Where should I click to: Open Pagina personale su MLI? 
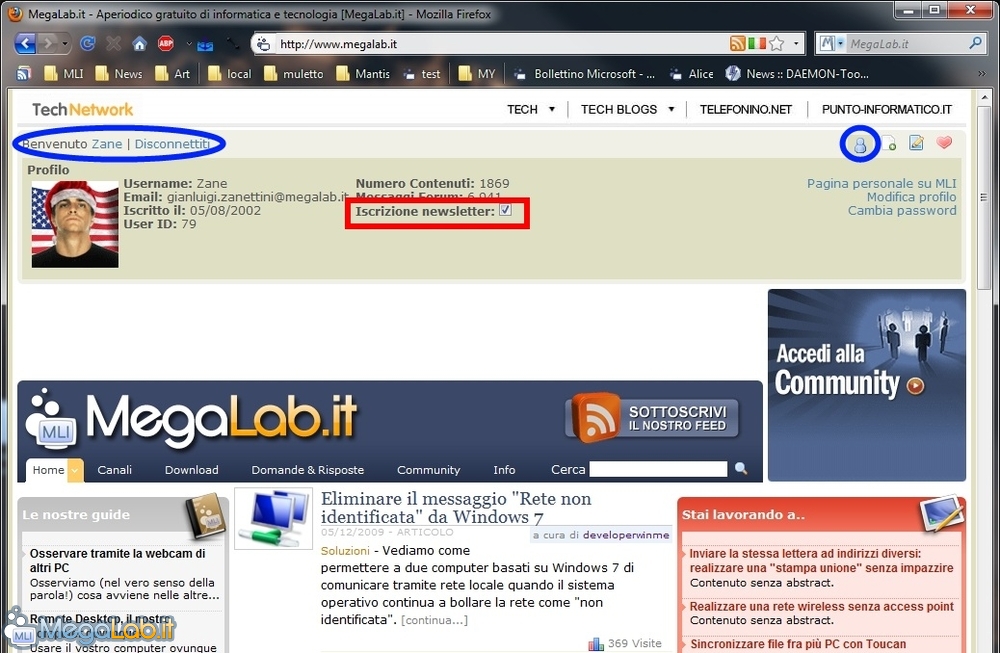click(x=881, y=184)
